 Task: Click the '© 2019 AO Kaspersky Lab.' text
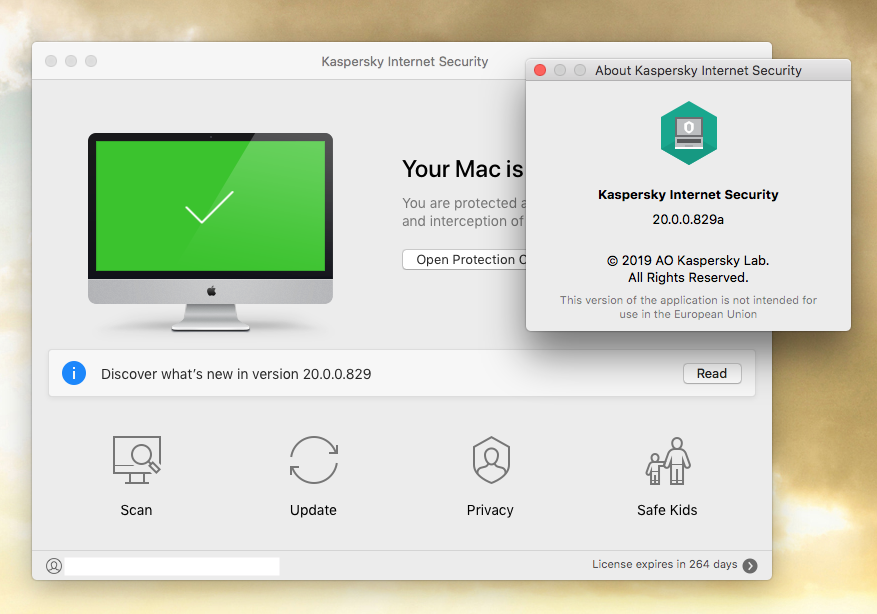click(688, 261)
